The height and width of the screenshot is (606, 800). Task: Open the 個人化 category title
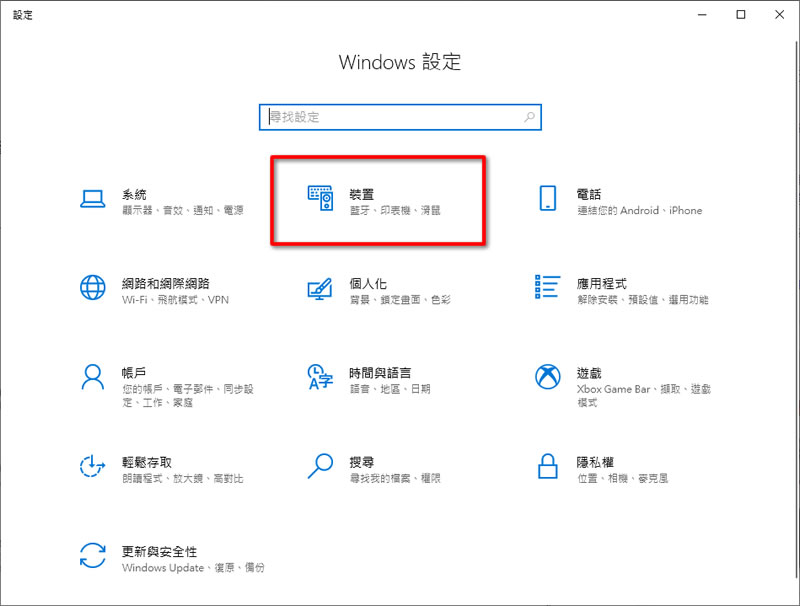point(368,284)
